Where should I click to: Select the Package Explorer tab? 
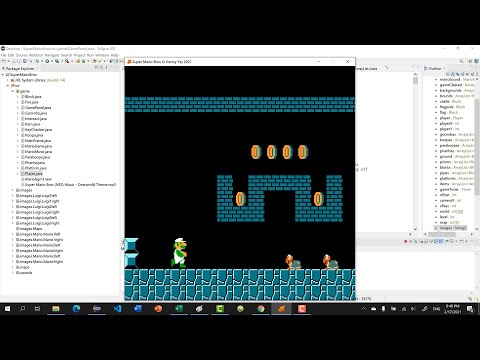pos(20,68)
